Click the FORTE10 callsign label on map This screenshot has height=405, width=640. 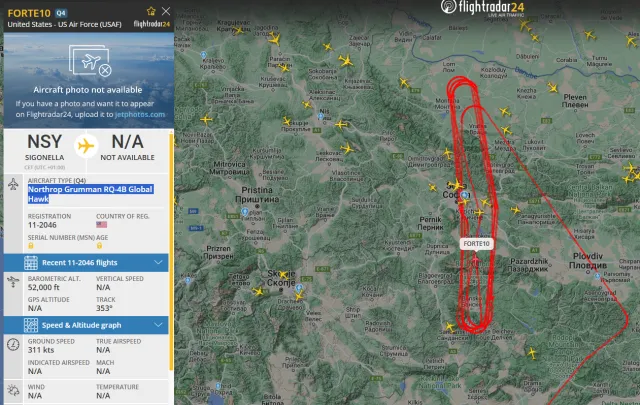point(476,244)
